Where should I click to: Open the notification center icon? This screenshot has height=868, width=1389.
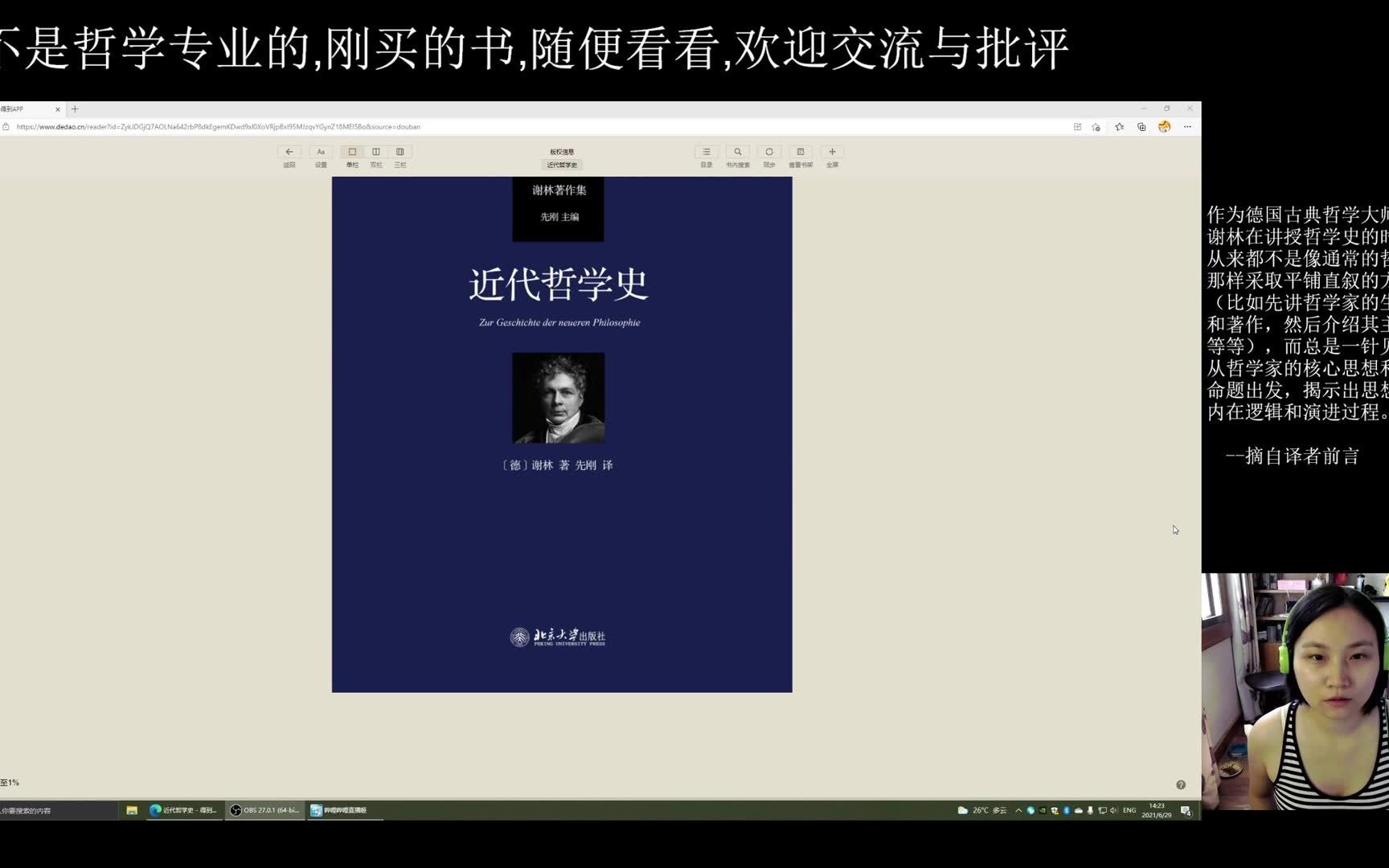[x=1186, y=810]
